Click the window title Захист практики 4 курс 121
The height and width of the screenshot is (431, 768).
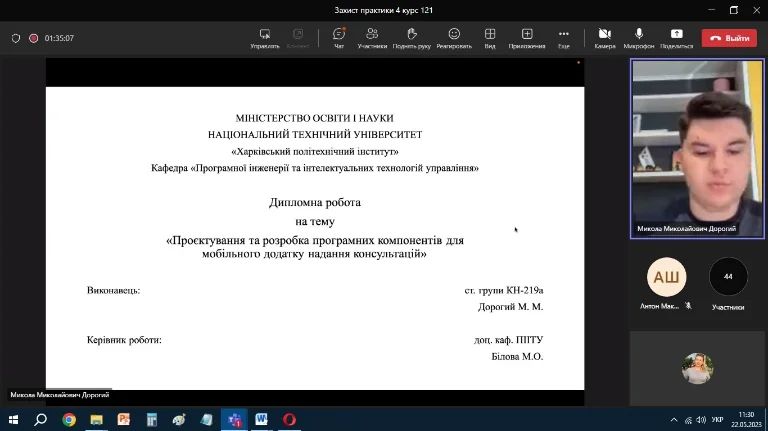coord(384,10)
